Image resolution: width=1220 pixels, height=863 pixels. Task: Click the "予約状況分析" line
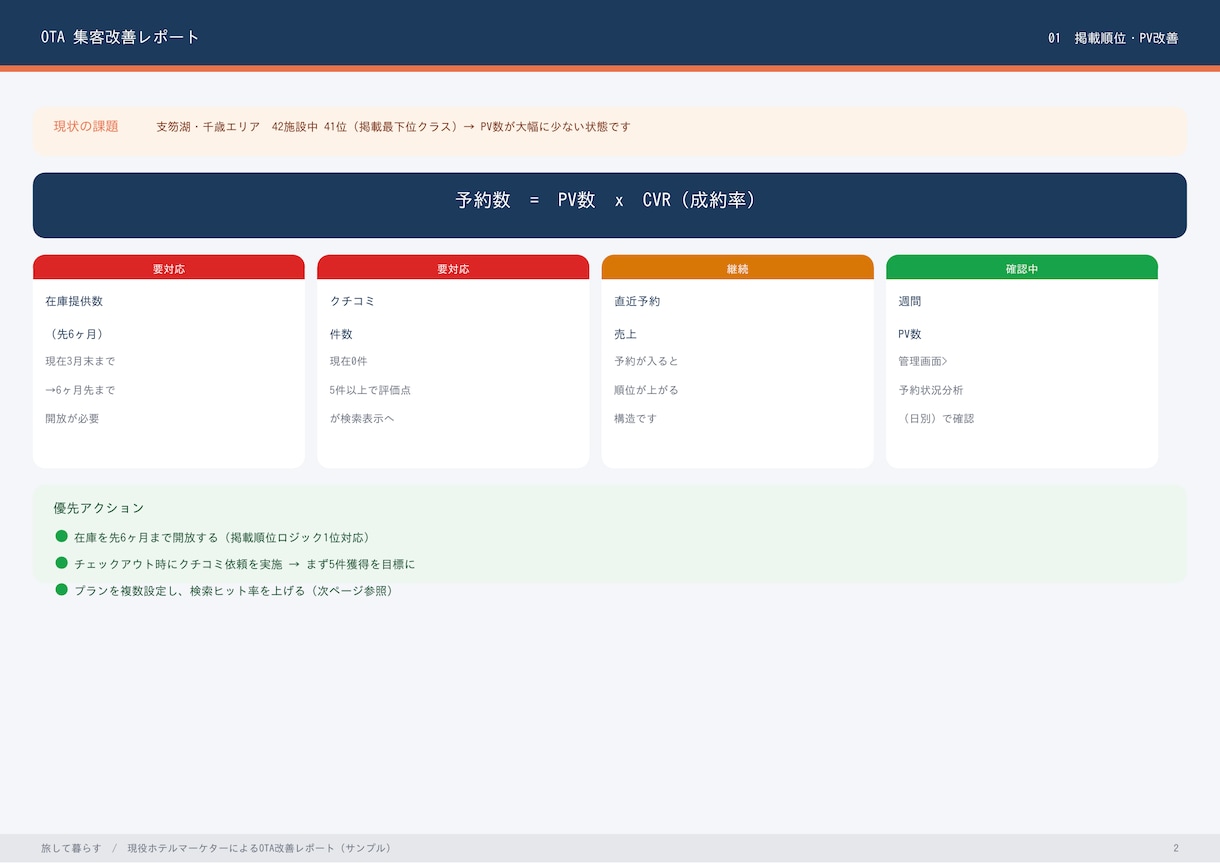(x=931, y=390)
